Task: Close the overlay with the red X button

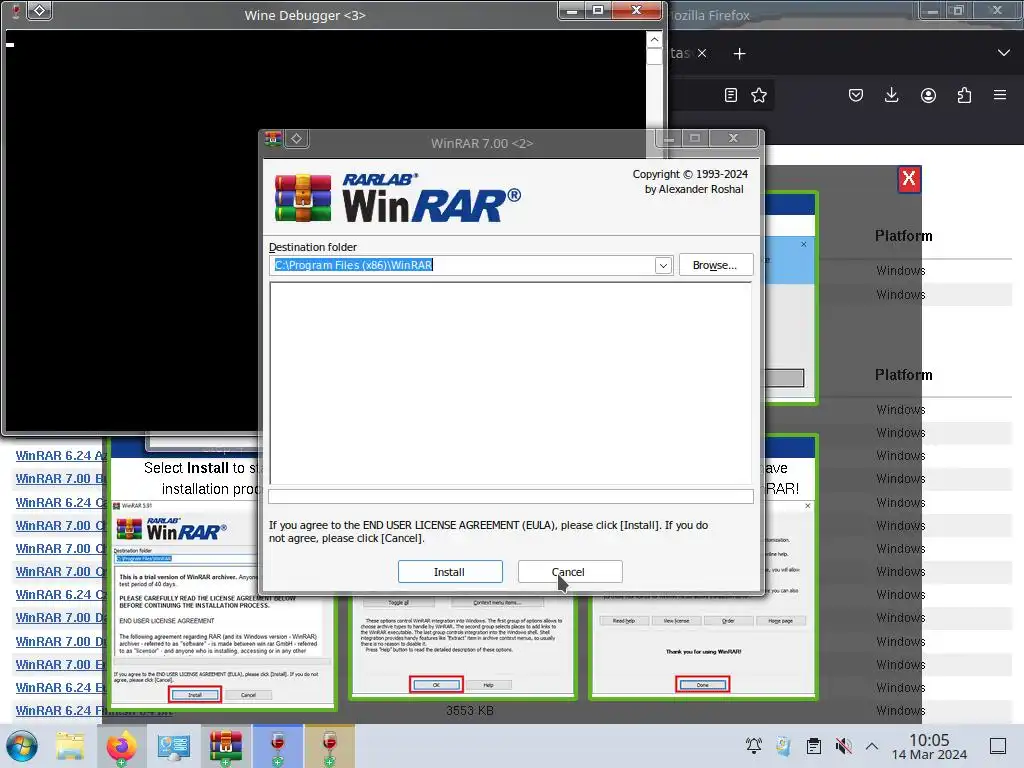Action: 909,179
